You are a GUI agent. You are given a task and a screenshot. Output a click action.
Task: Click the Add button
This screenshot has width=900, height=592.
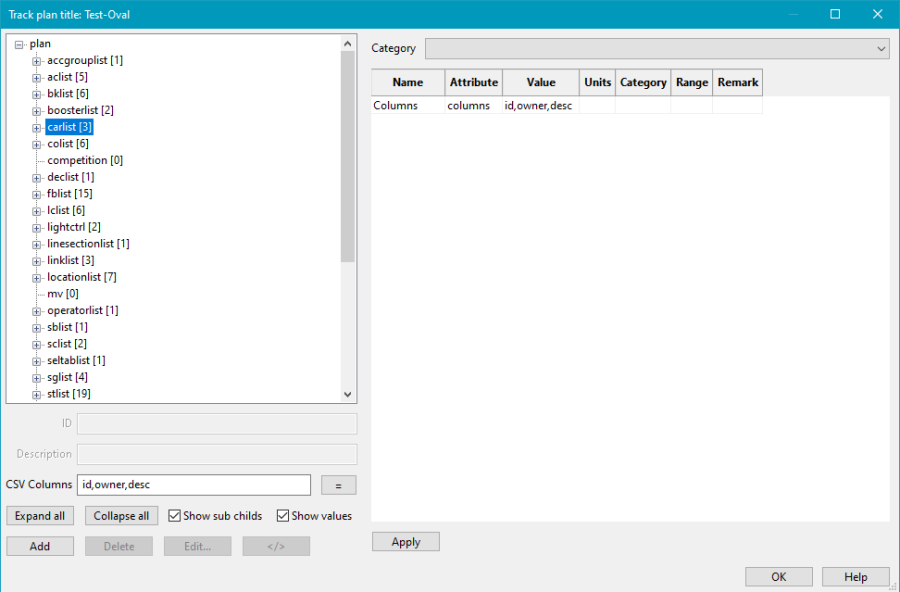pyautogui.click(x=40, y=546)
